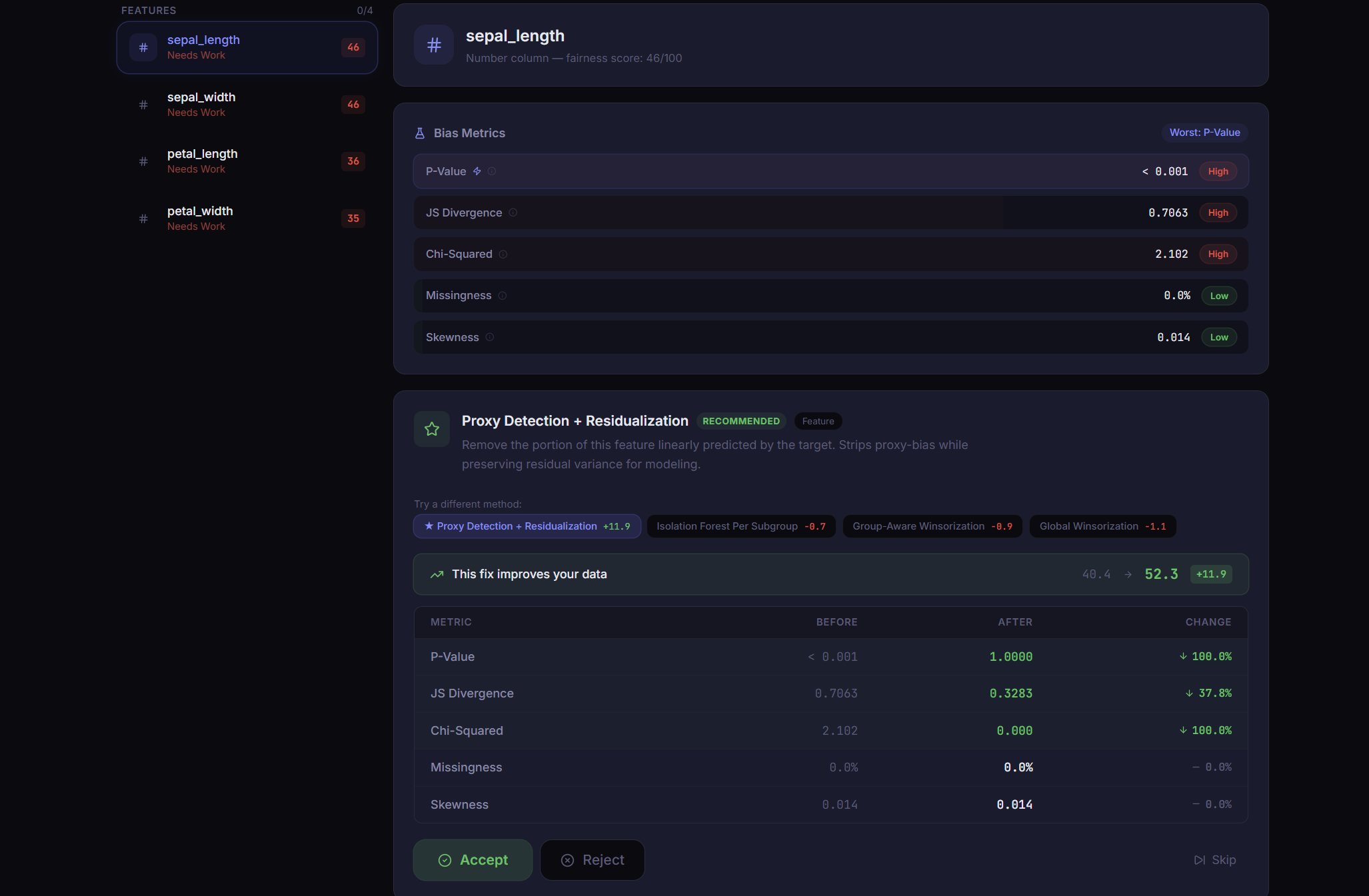Select Proxy Detection + Residualization method chip
The height and width of the screenshot is (896, 1369).
coord(527,526)
